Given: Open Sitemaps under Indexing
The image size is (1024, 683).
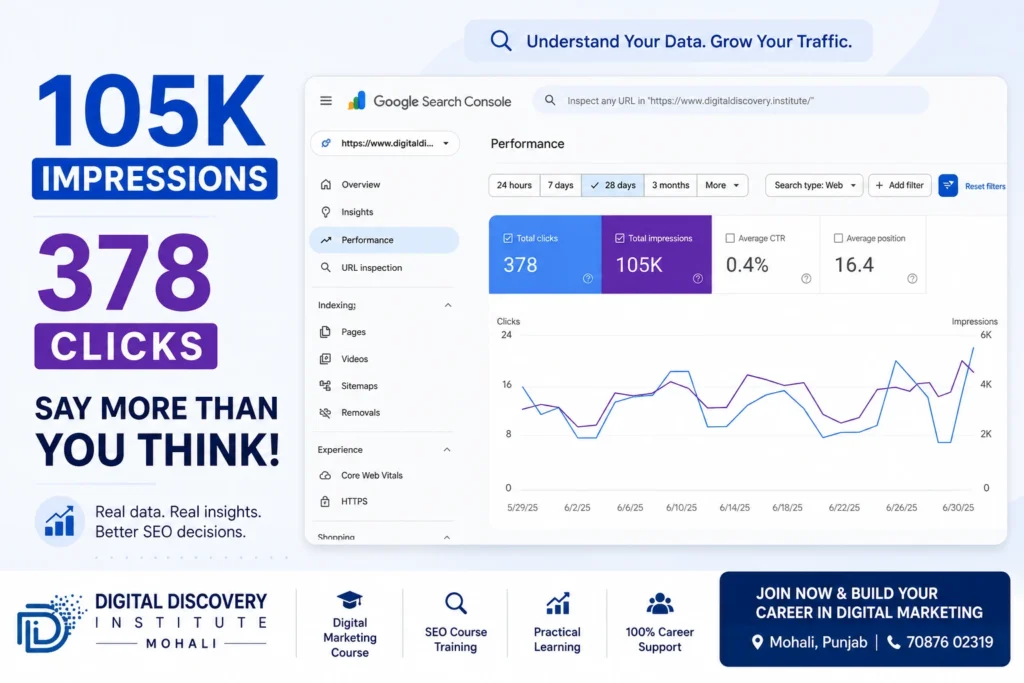Looking at the screenshot, I should [384, 385].
